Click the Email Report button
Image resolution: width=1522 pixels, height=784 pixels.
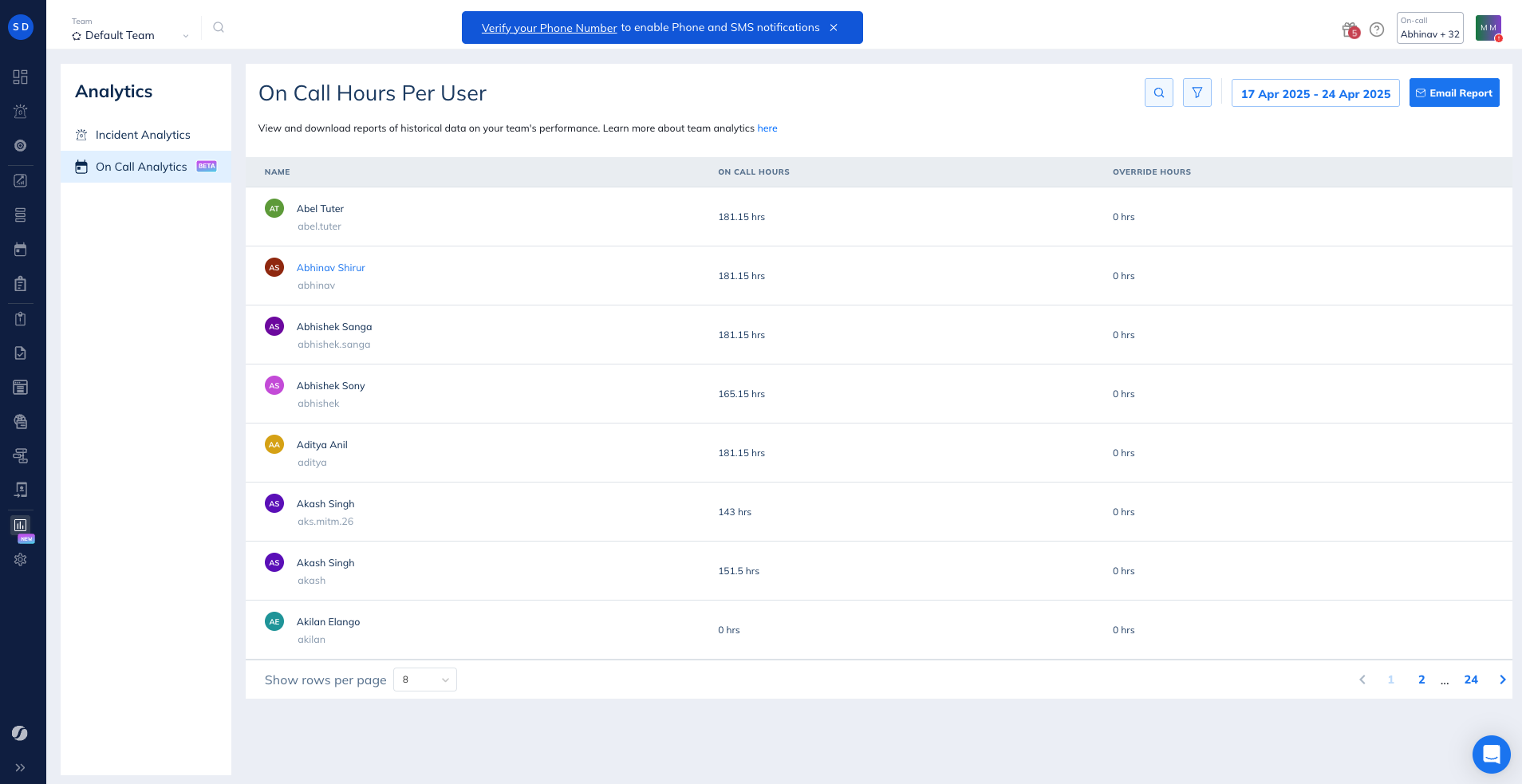pos(1453,93)
